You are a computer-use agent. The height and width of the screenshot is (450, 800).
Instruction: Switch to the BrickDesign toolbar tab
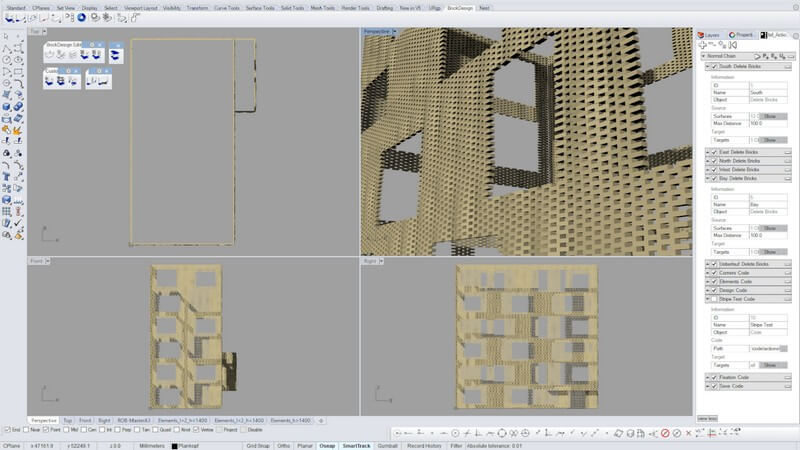pyautogui.click(x=460, y=7)
